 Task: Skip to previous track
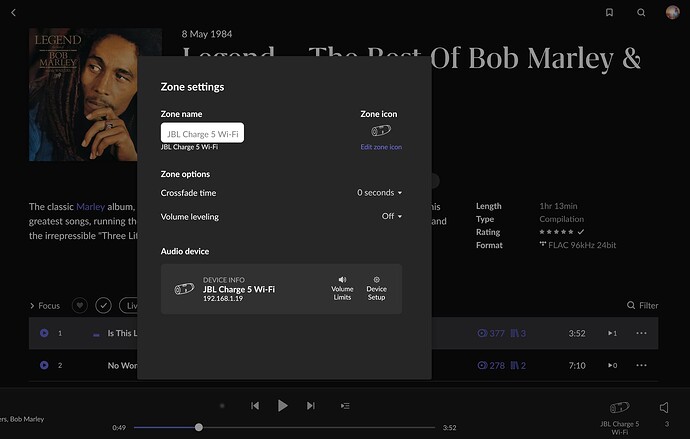tap(255, 406)
